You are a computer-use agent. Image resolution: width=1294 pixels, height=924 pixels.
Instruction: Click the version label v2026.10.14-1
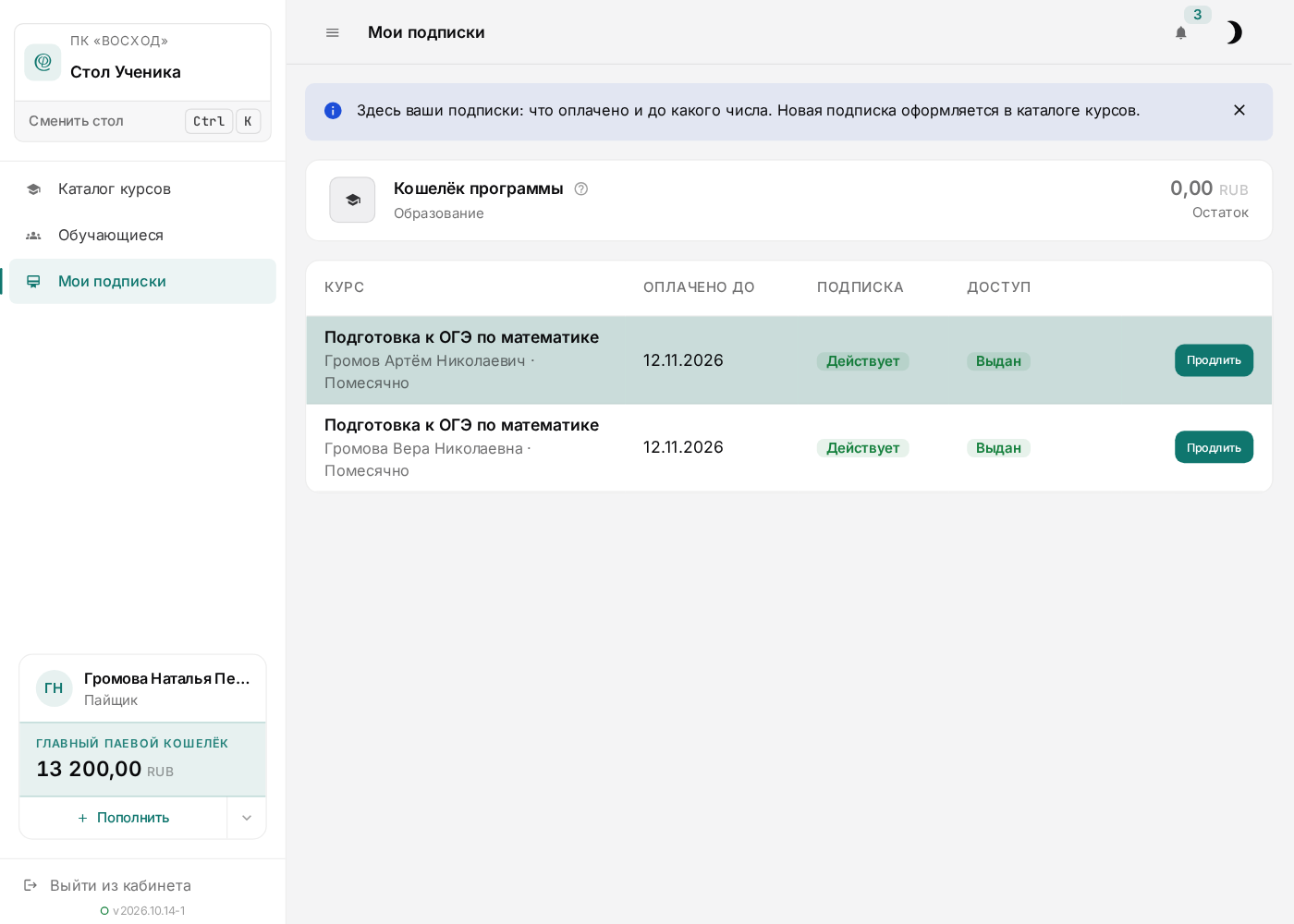click(x=149, y=911)
